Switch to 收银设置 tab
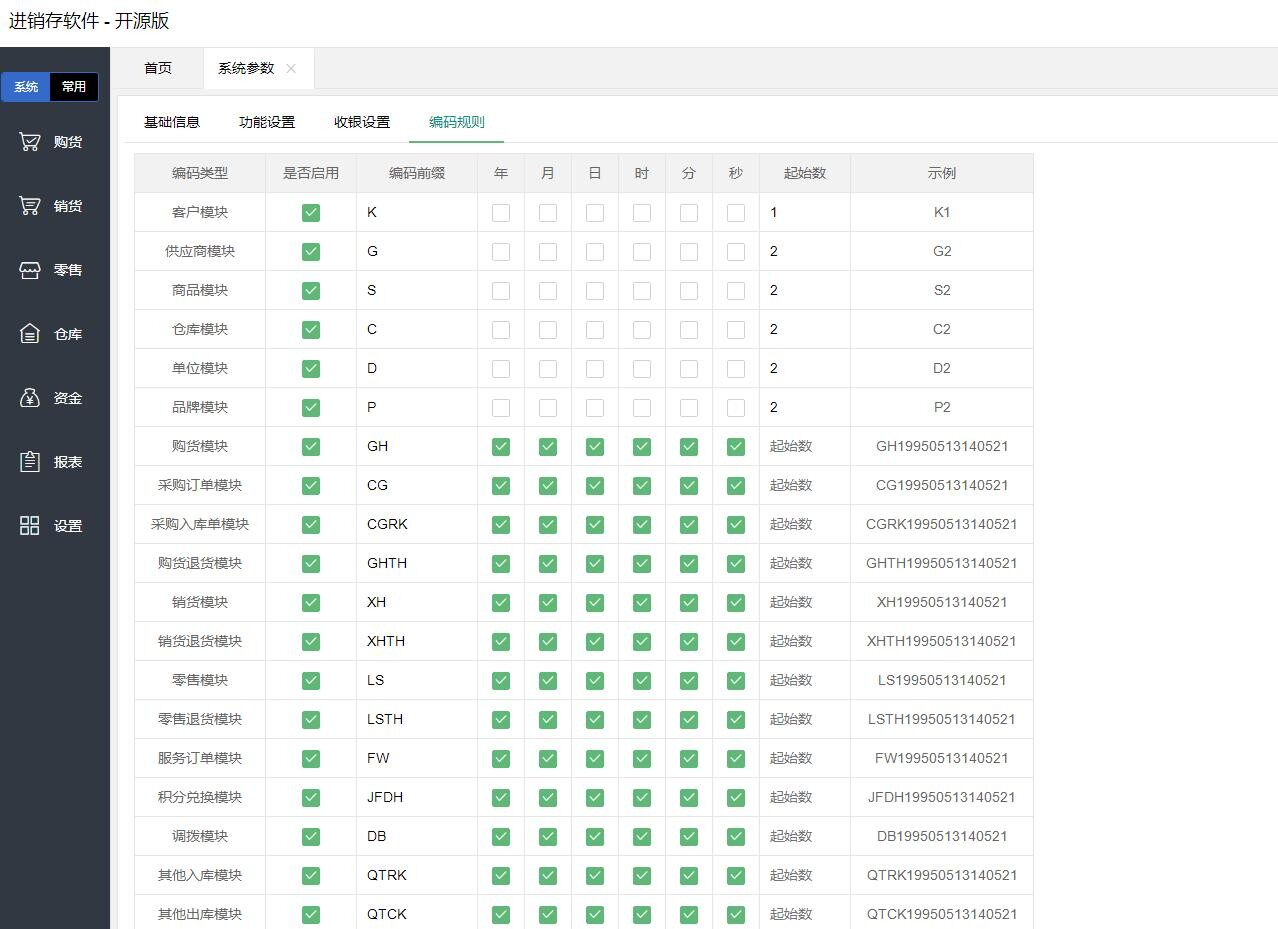Screen dimensions: 1278x929 pos(362,122)
